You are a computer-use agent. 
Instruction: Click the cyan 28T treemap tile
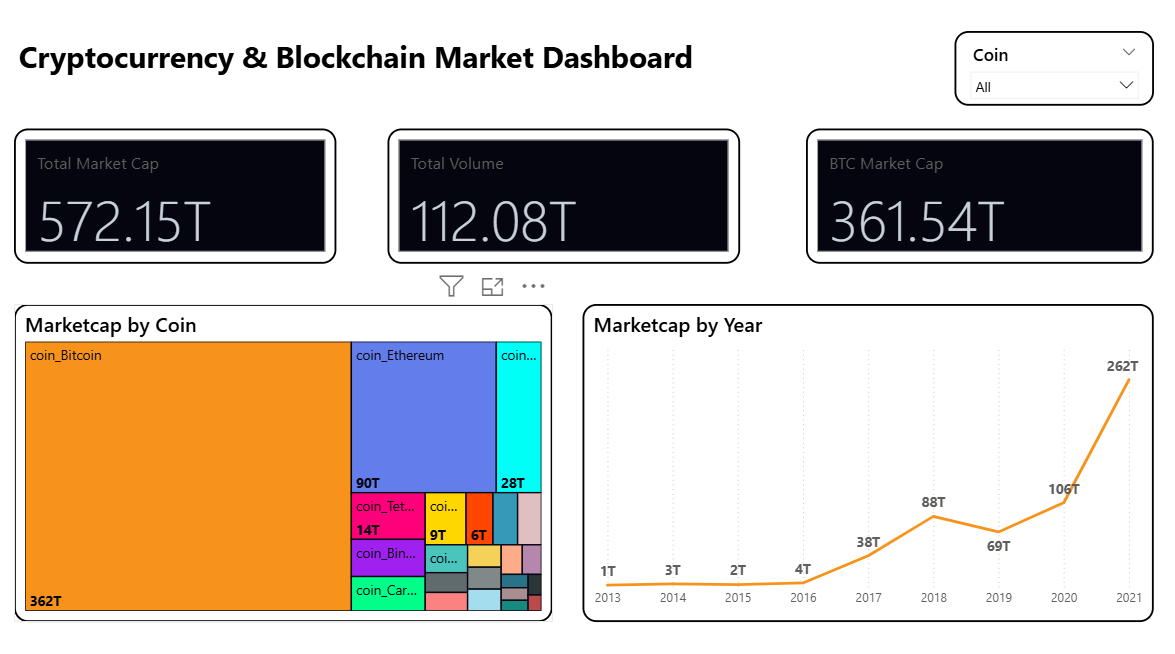(x=519, y=417)
